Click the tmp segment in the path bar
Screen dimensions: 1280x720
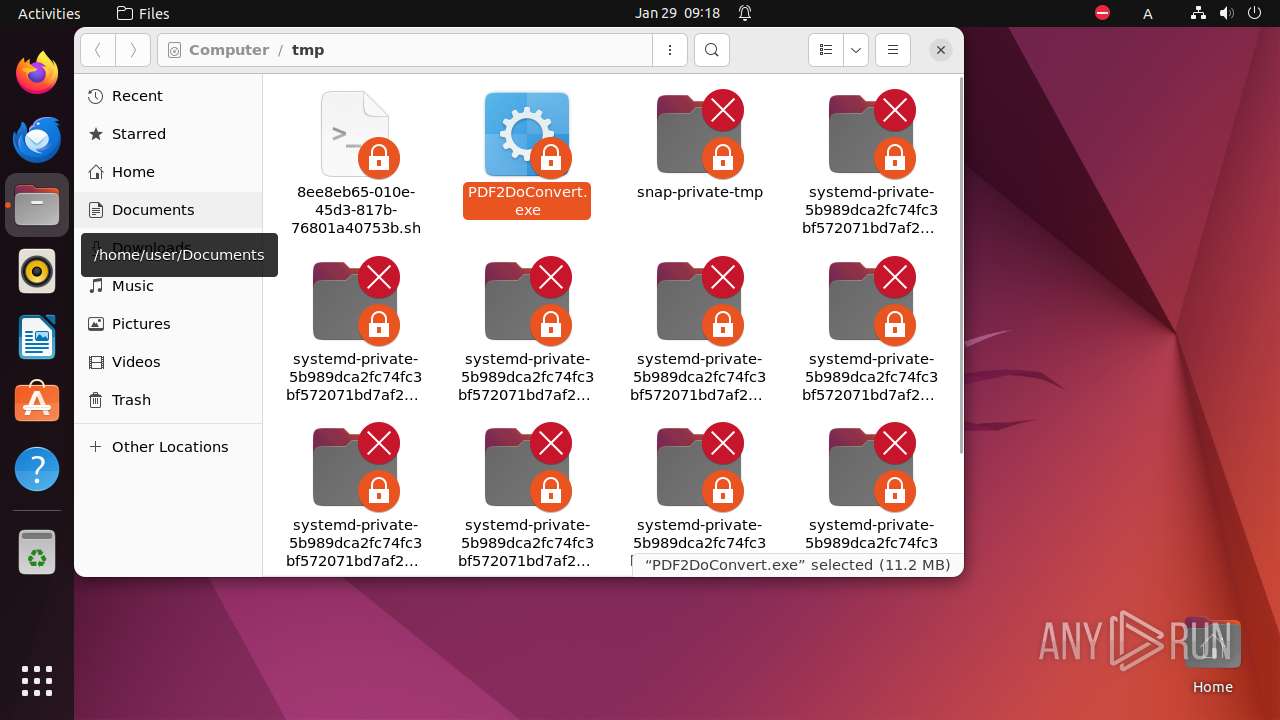[x=308, y=50]
